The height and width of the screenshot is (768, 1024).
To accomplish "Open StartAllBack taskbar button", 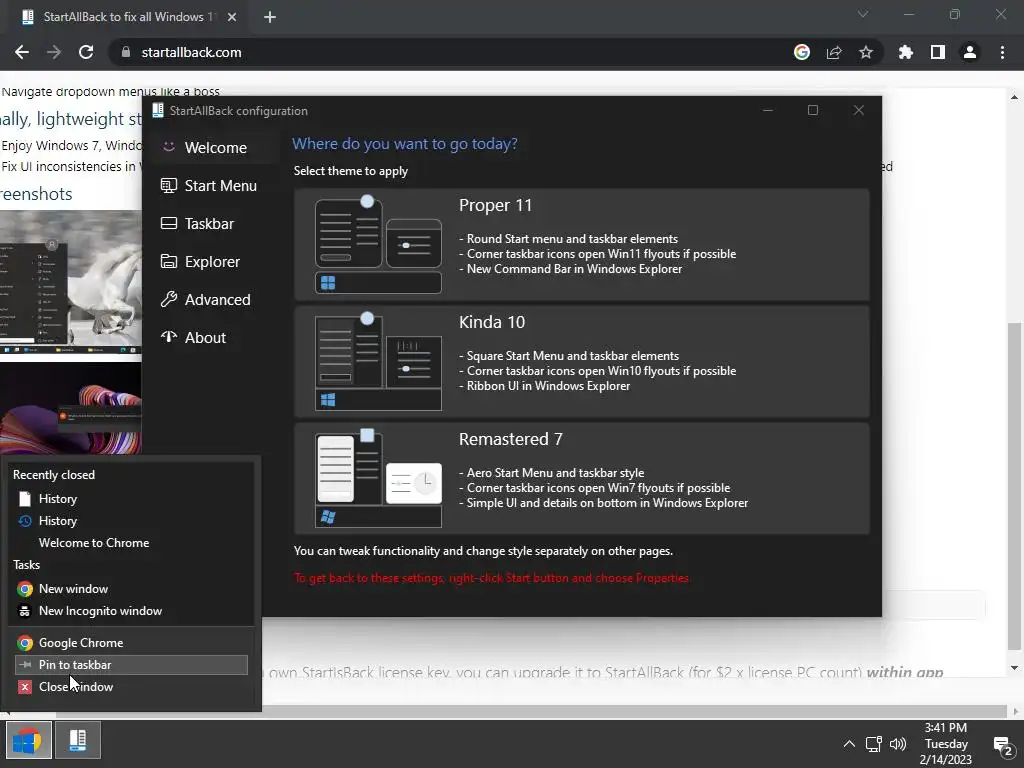I will coord(78,740).
